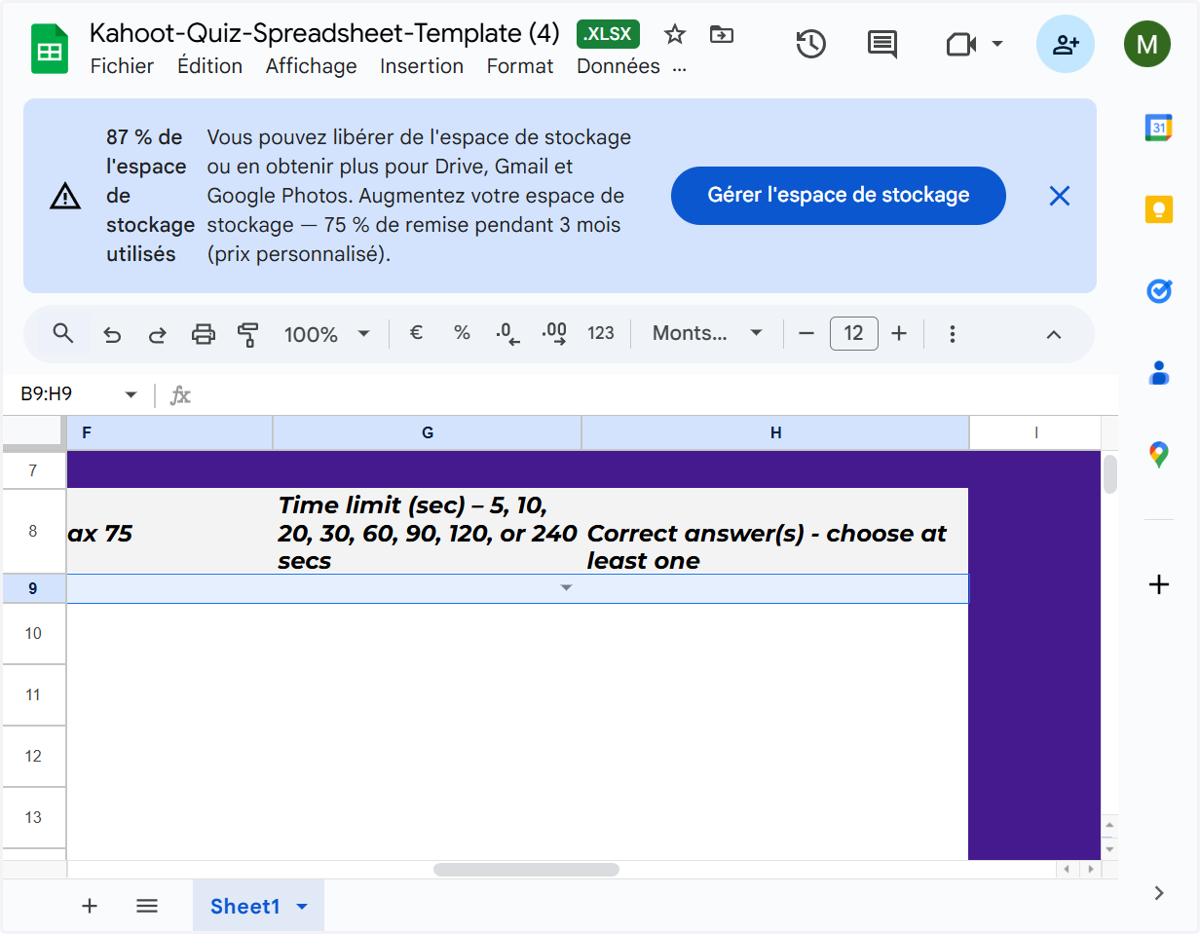Open Google Tasks side panel

click(x=1158, y=291)
